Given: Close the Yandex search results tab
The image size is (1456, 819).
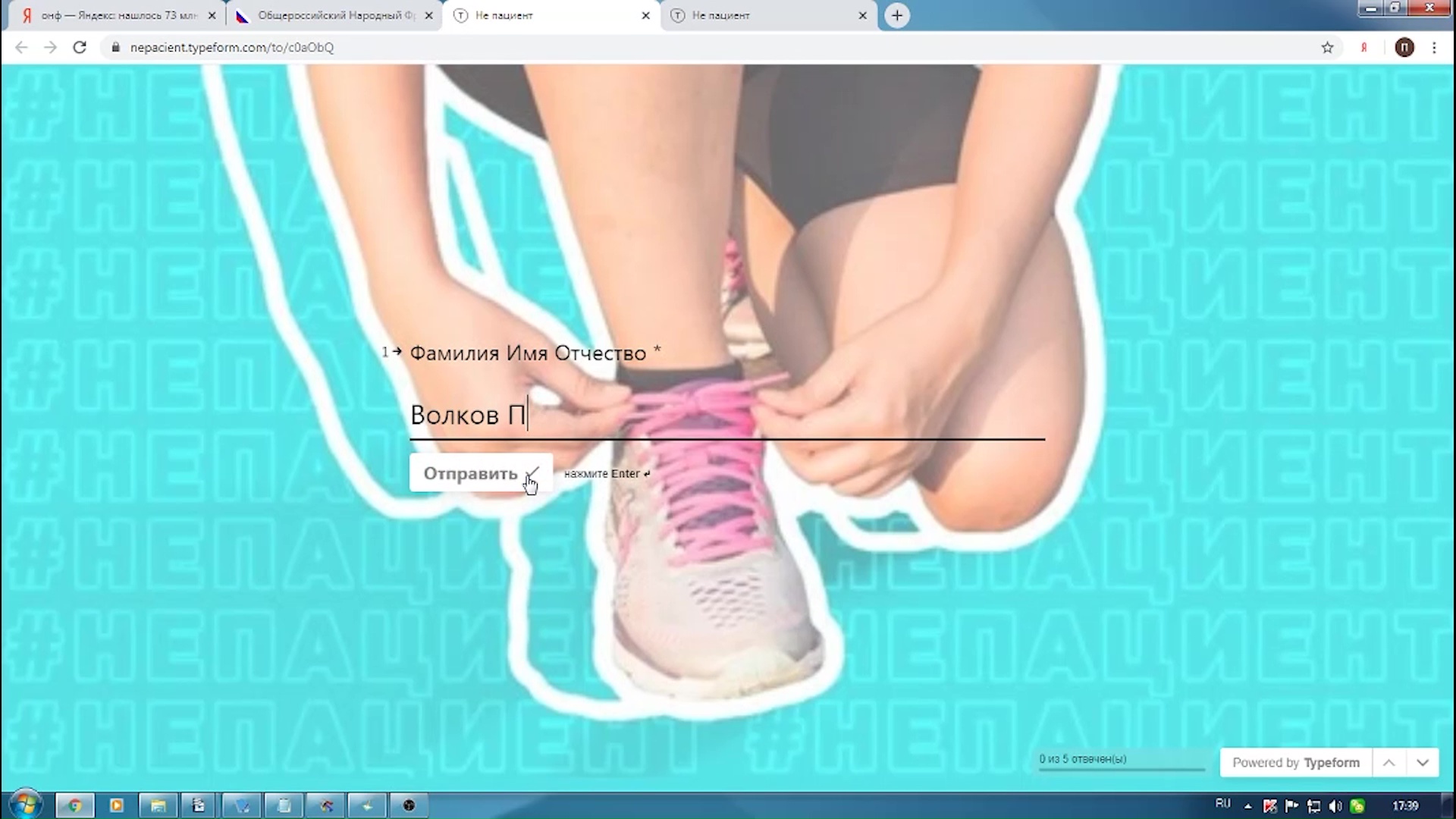Looking at the screenshot, I should tap(212, 15).
